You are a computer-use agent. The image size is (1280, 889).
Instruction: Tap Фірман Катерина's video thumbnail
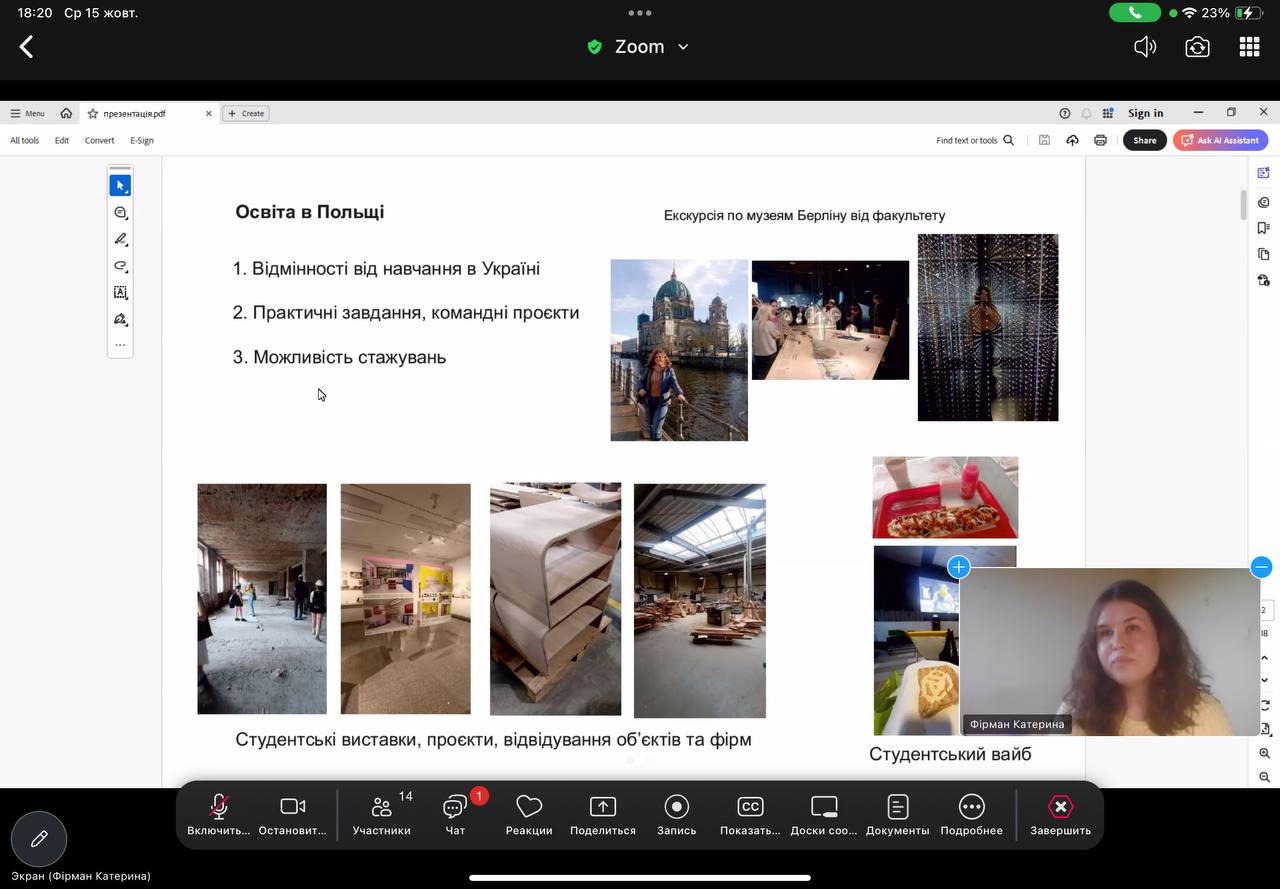point(1108,650)
